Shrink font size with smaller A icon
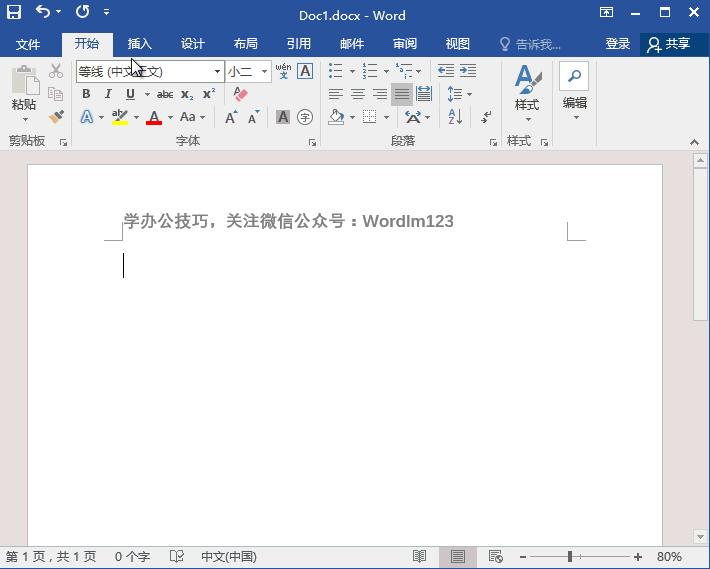Image resolution: width=710 pixels, height=569 pixels. (254, 117)
